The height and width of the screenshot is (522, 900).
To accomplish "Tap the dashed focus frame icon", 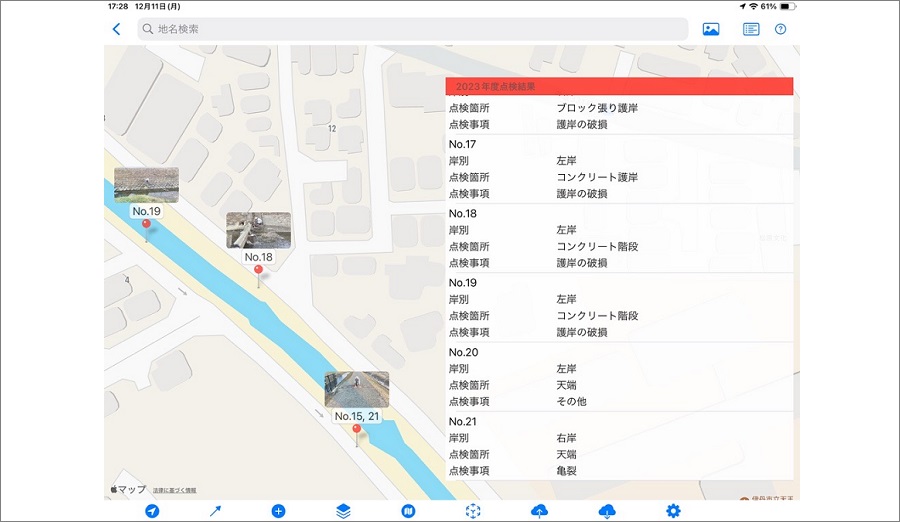I will click(473, 511).
